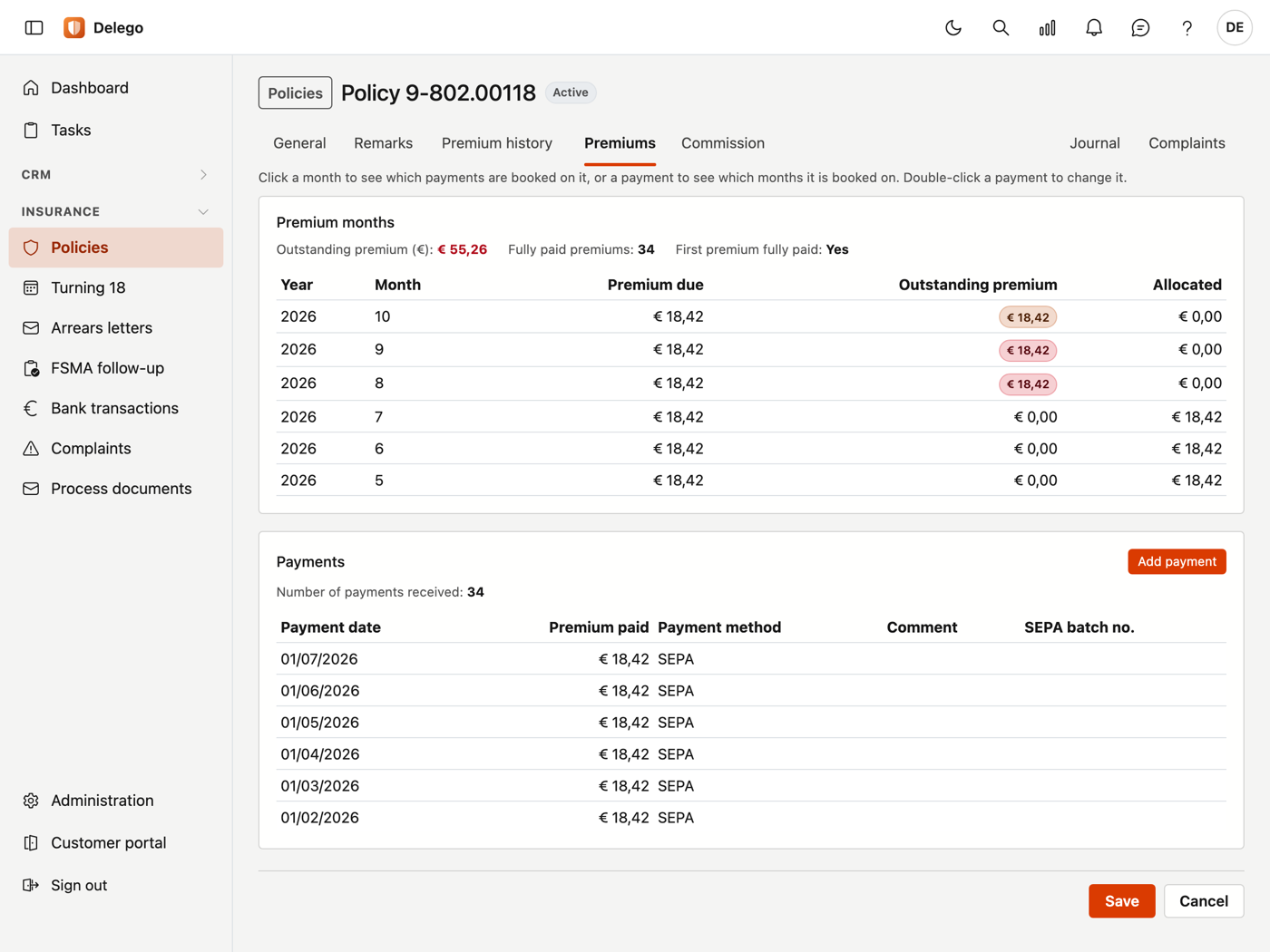
Task: Open the Journal tab
Action: [x=1095, y=143]
